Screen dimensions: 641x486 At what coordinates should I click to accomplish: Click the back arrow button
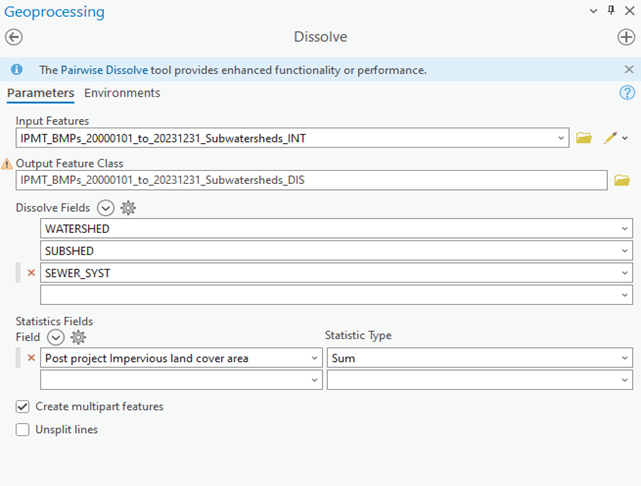(x=14, y=37)
